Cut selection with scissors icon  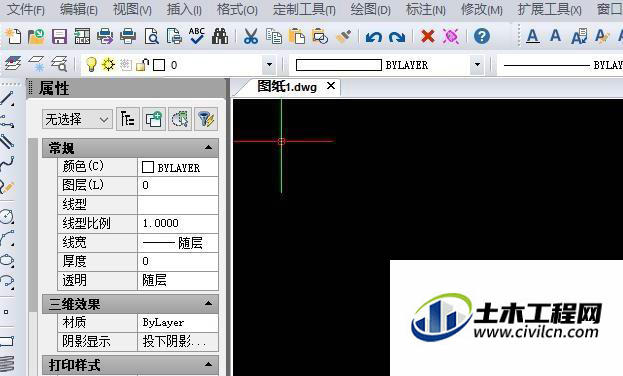(250, 36)
